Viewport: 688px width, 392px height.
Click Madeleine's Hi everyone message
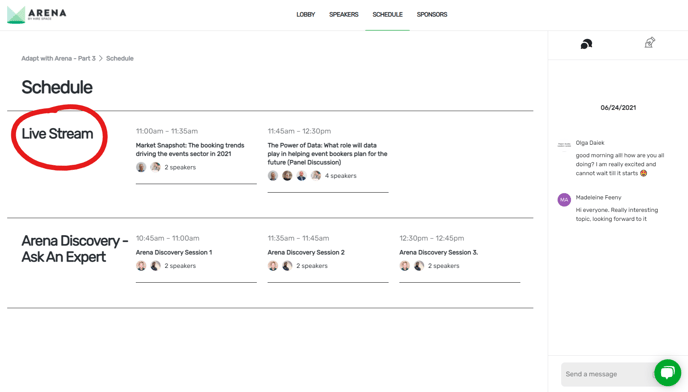[x=616, y=214]
